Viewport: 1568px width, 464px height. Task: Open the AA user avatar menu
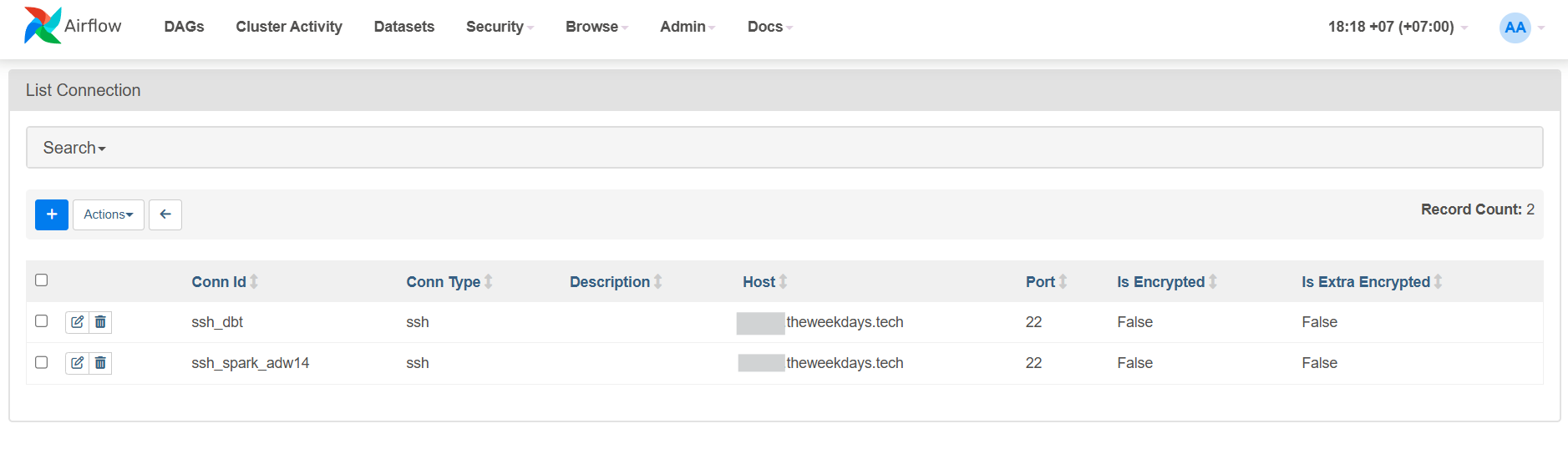click(x=1515, y=28)
